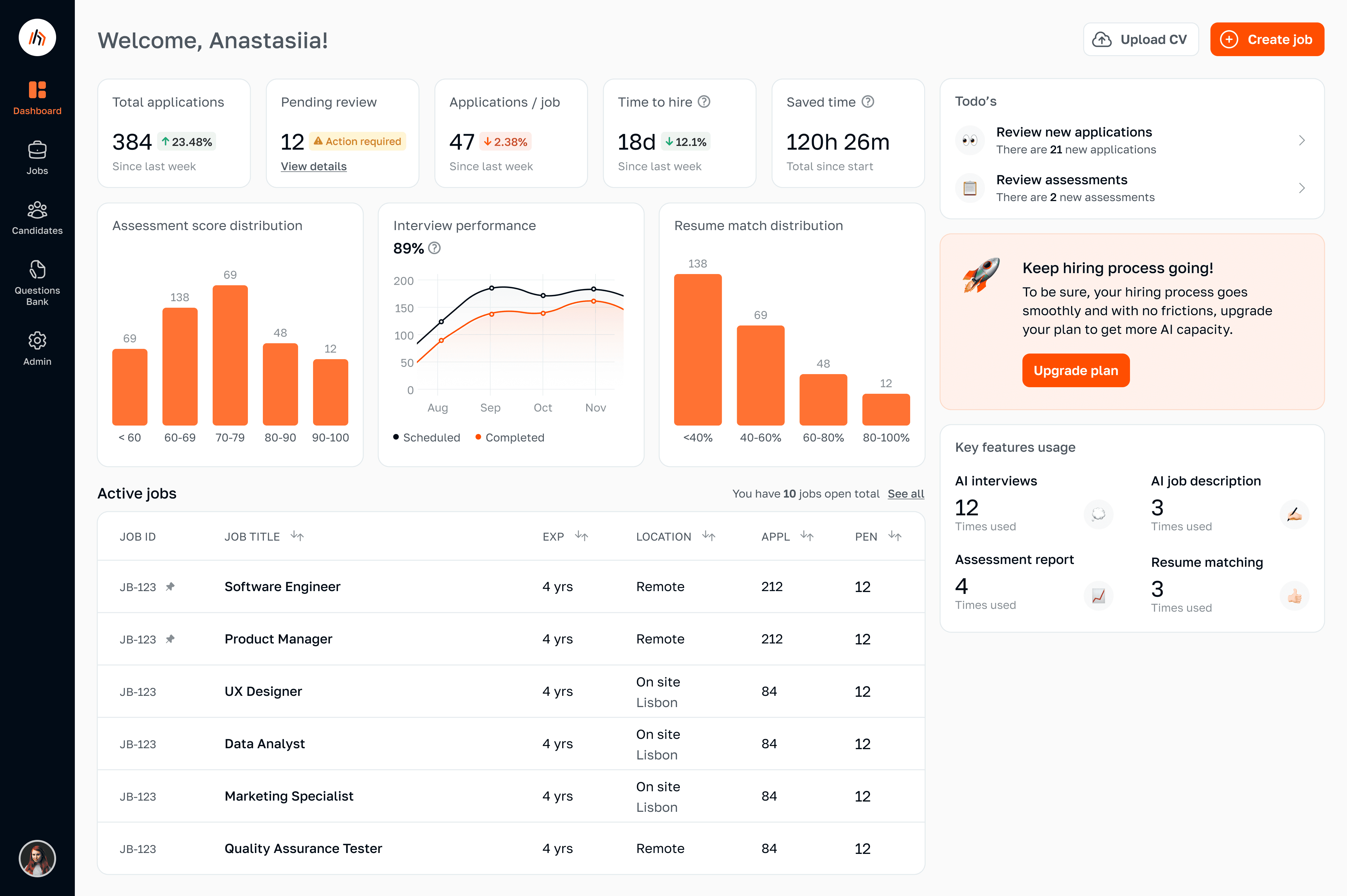Click the app logo in the sidebar
Screen dimensions: 1347x896
point(37,38)
